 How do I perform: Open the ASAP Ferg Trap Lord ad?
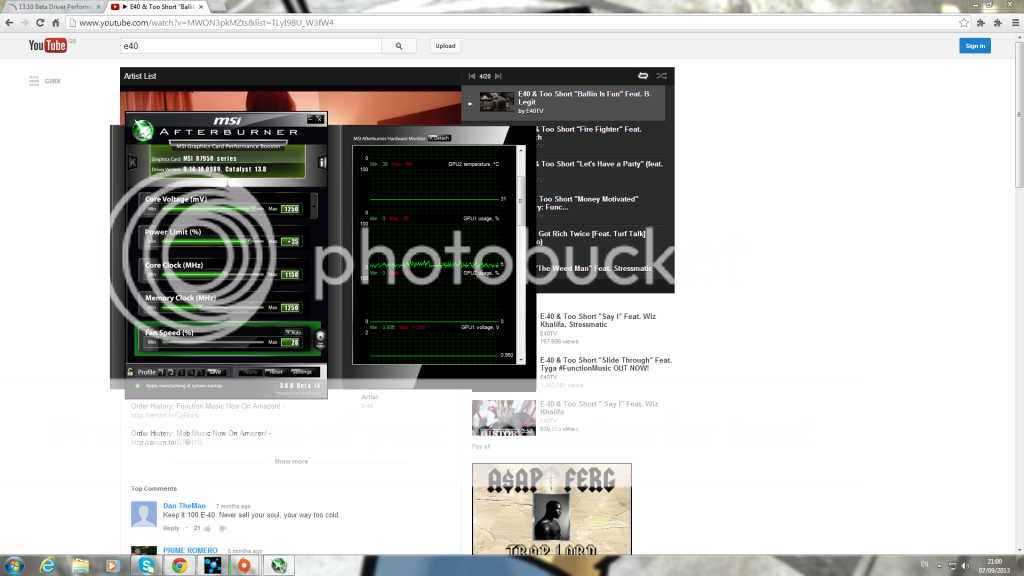coord(552,509)
